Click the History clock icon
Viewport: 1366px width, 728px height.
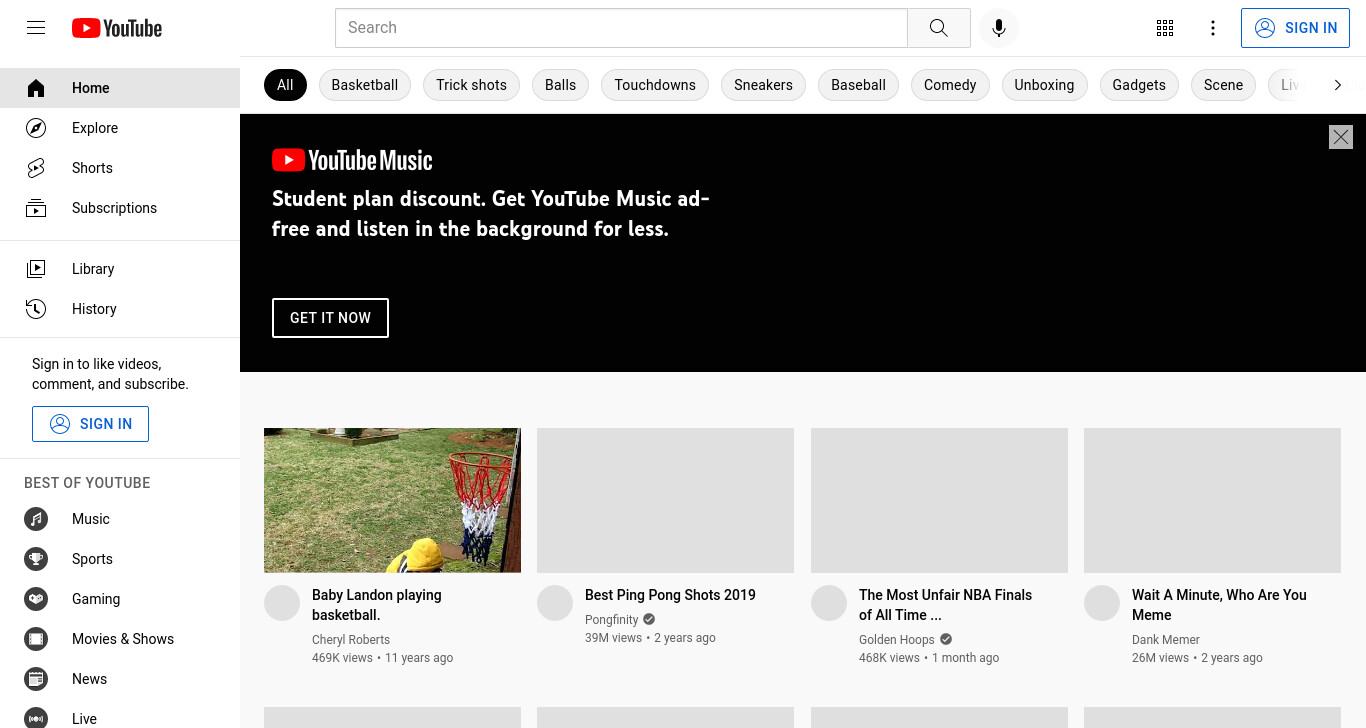coord(36,309)
